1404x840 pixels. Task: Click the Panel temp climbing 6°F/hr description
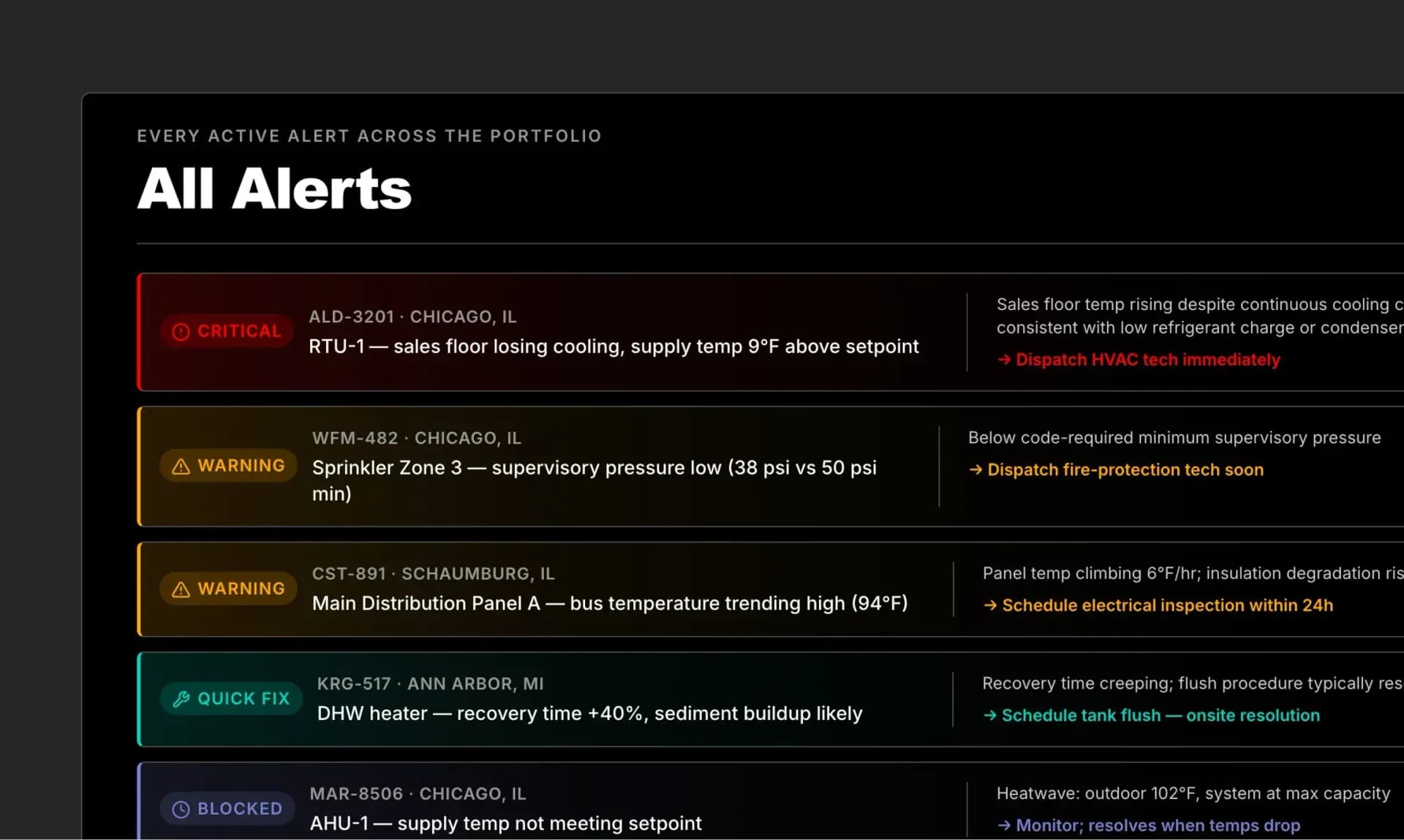pyautogui.click(x=1193, y=573)
